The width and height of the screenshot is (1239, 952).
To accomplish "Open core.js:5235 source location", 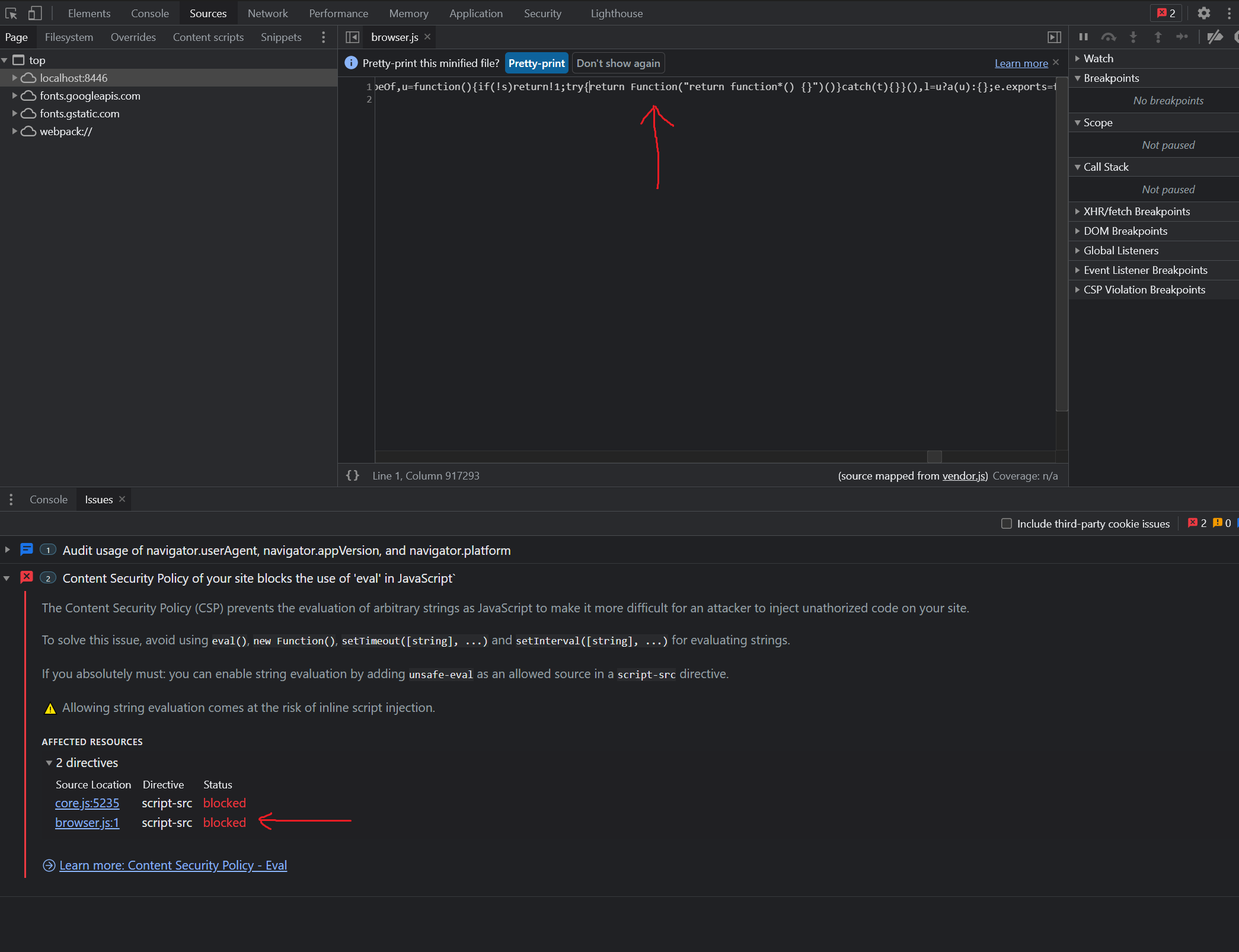I will point(87,803).
